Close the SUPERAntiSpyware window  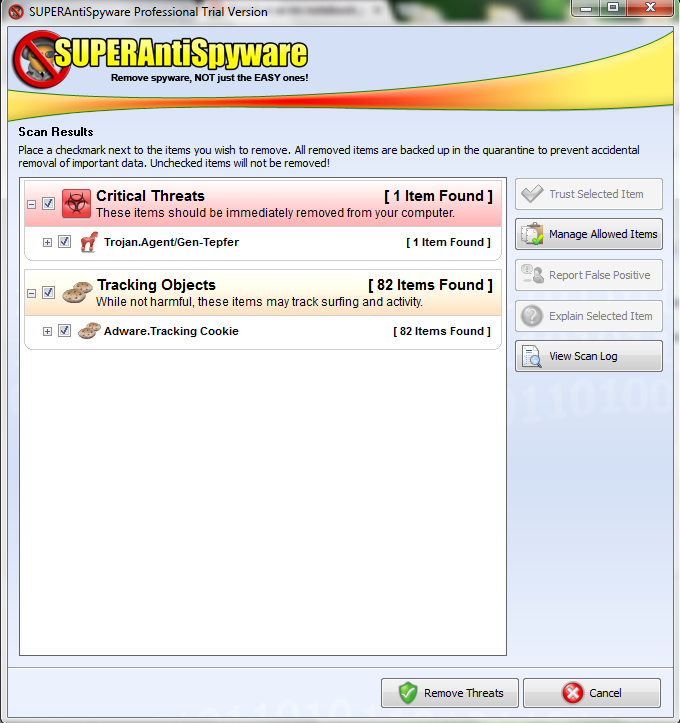(650, 8)
